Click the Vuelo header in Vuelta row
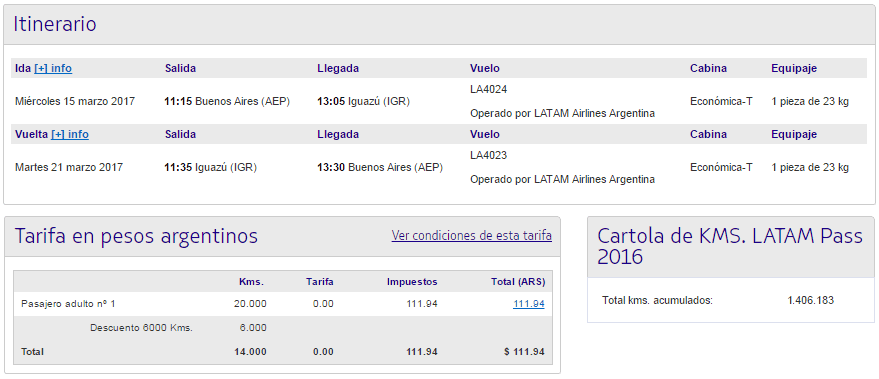This screenshot has height=379, width=879. (x=484, y=135)
